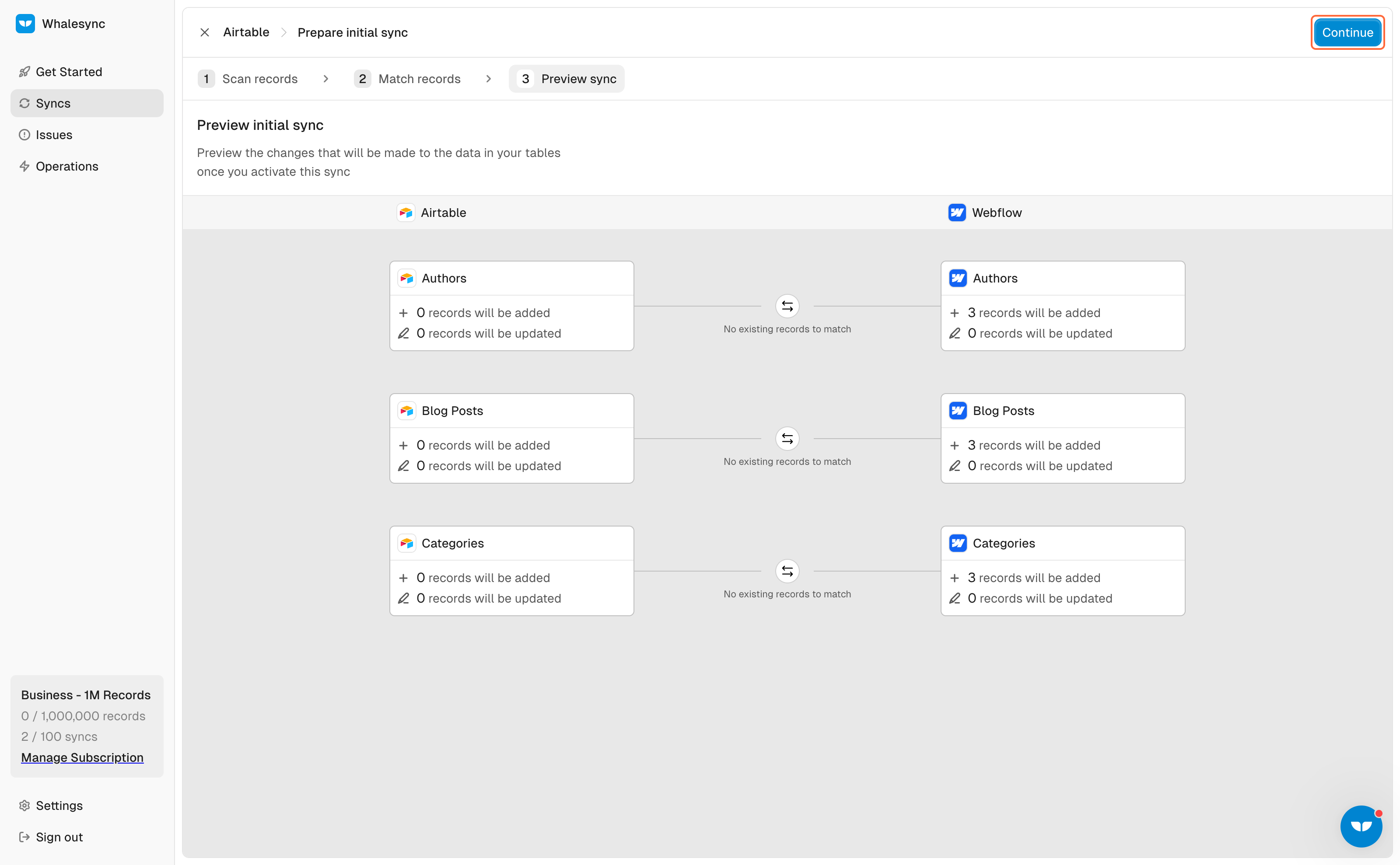
Task: Click the Airtable Categories card title
Action: pos(452,543)
